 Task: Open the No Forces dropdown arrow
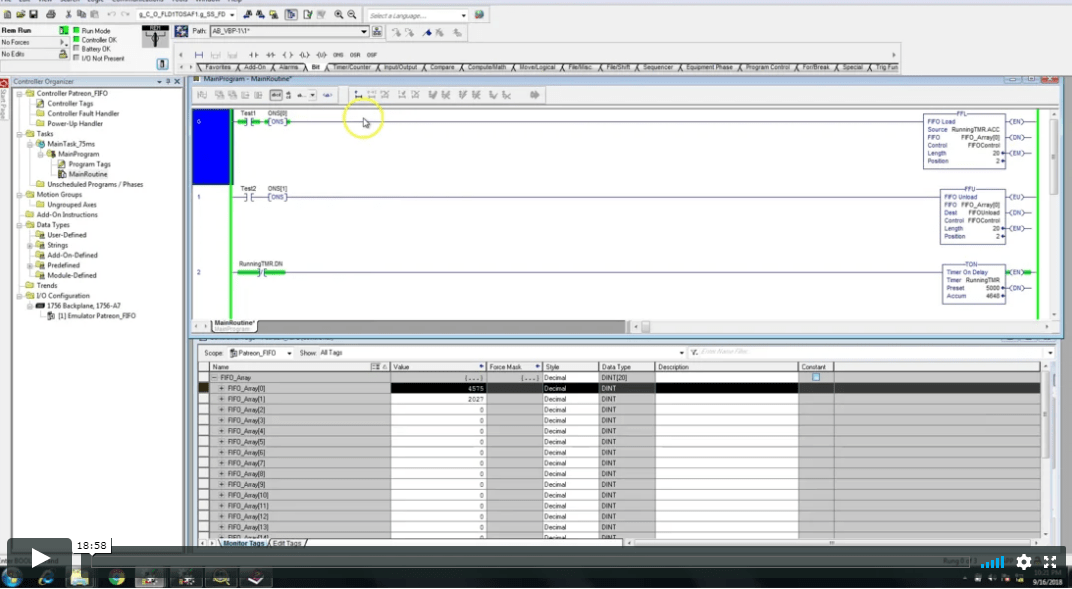[x=64, y=42]
